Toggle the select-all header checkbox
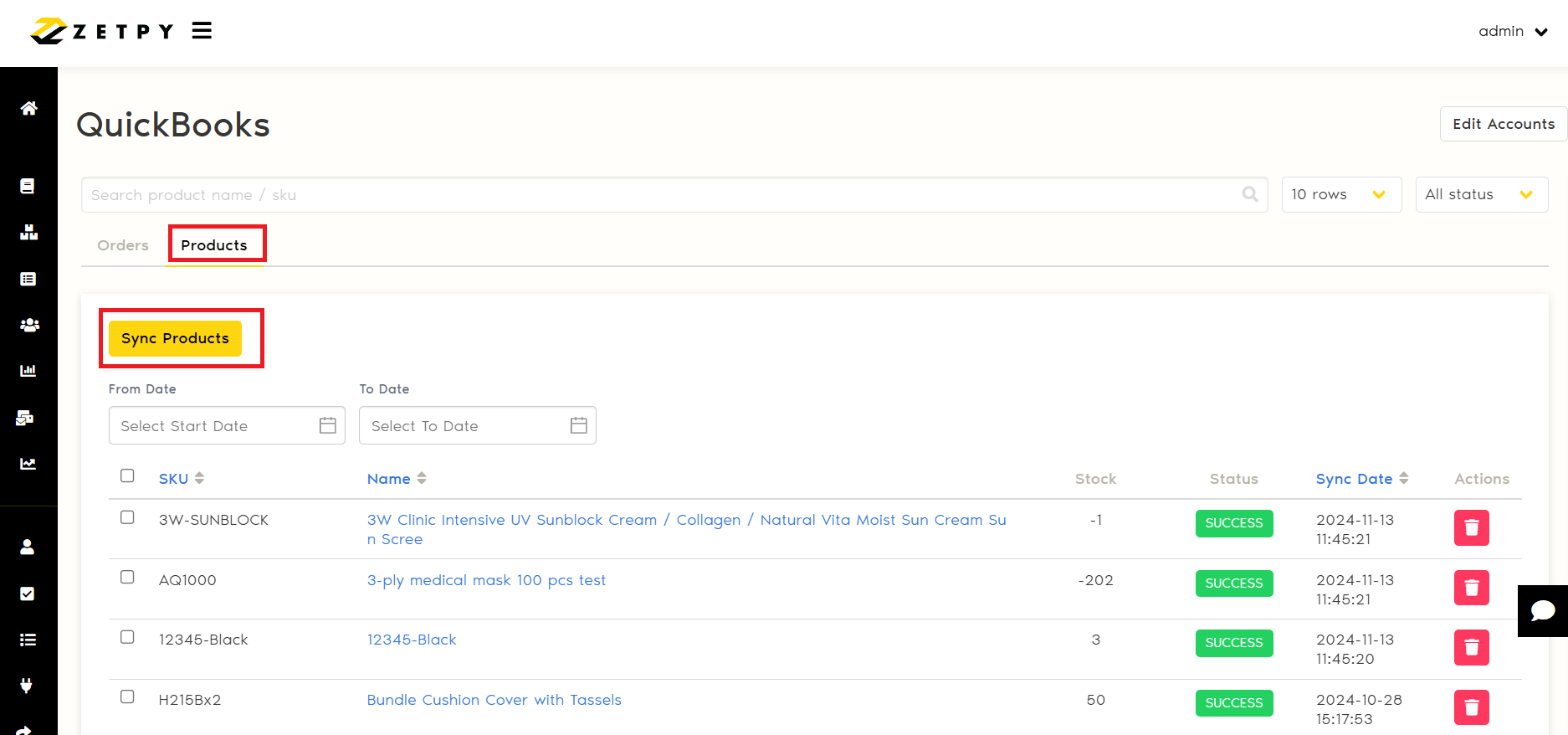Screen dimensions: 1568x735 pyautogui.click(x=127, y=475)
